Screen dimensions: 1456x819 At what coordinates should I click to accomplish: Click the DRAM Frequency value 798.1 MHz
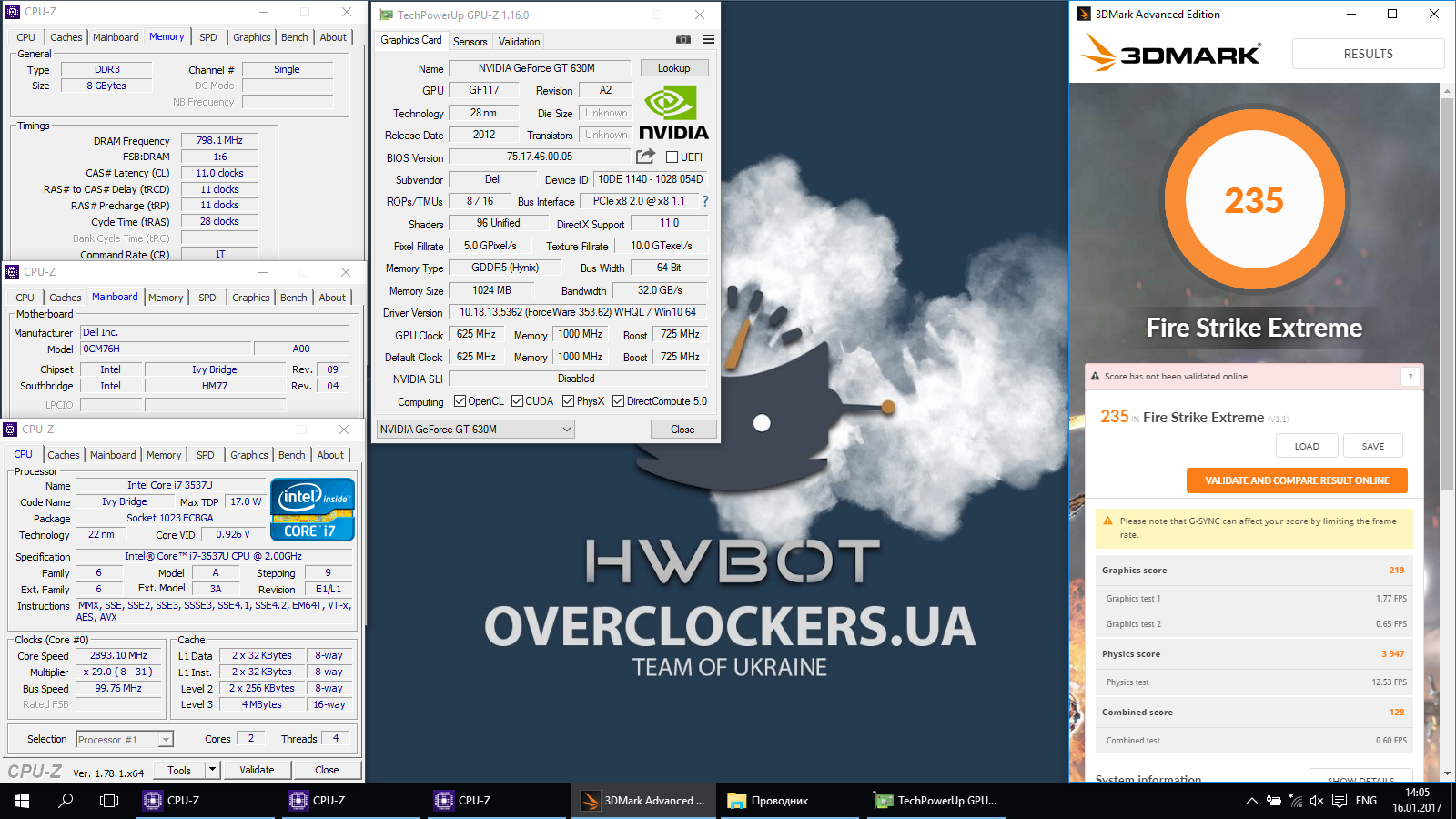coord(219,140)
